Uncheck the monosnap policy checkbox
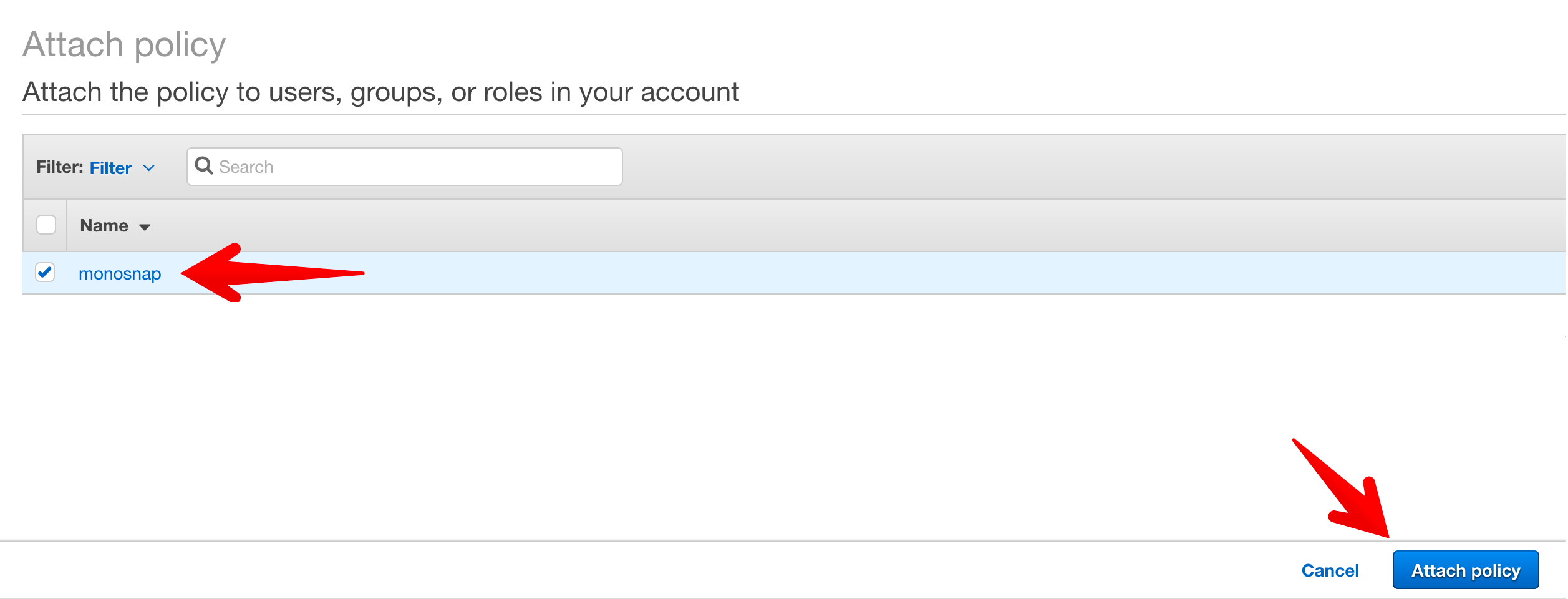 point(45,273)
